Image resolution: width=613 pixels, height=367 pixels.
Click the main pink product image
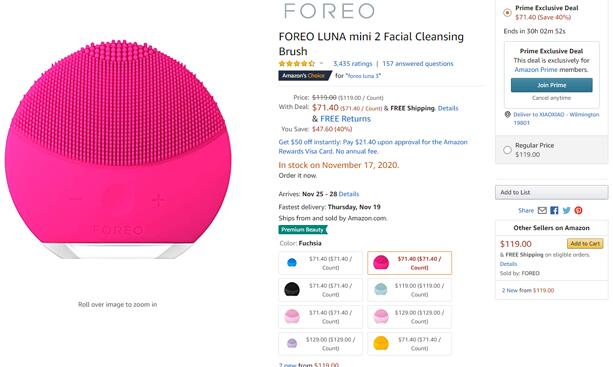click(118, 150)
